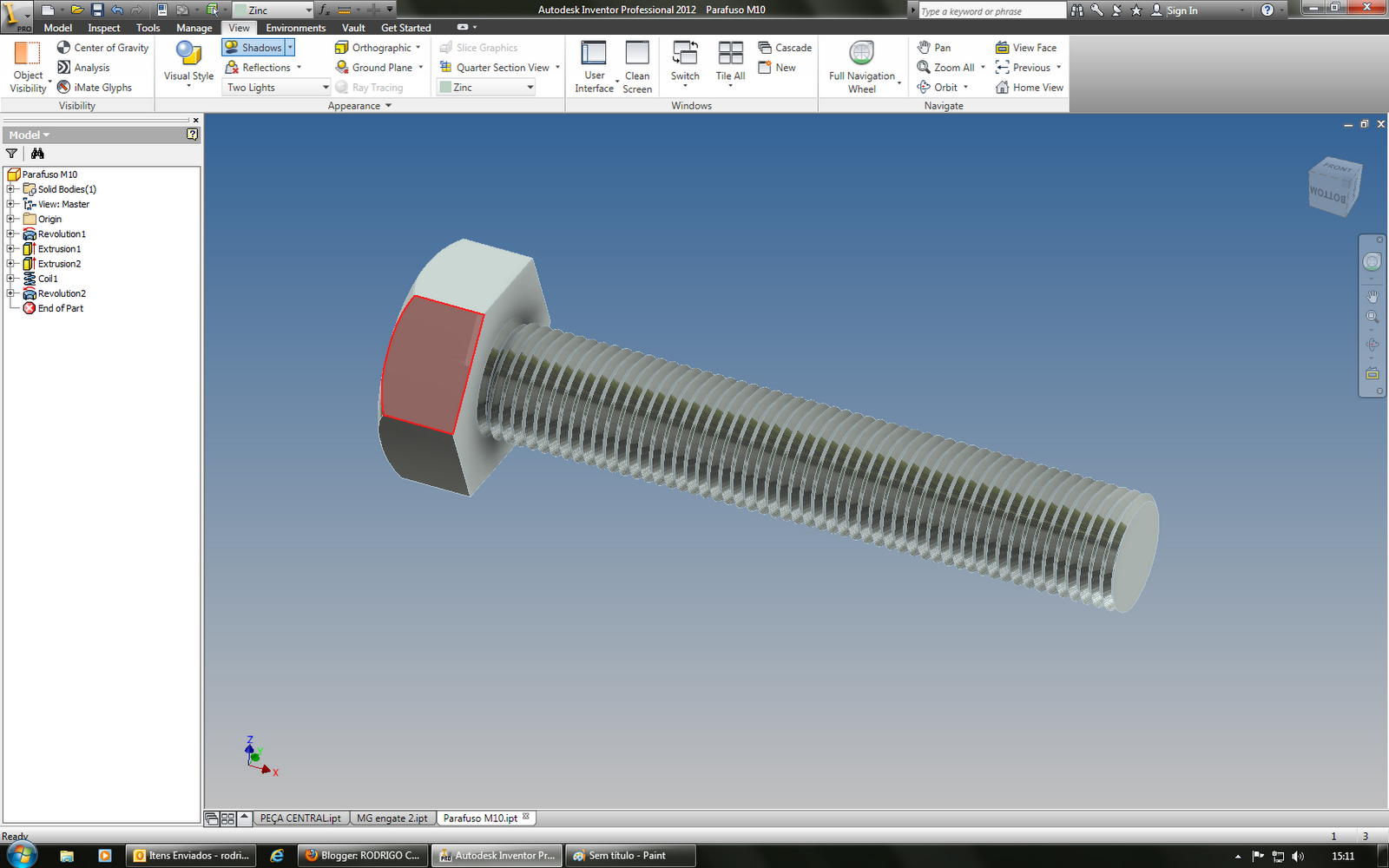Activate Clean Screen mode
This screenshot has height=868, width=1389.
click(x=637, y=61)
